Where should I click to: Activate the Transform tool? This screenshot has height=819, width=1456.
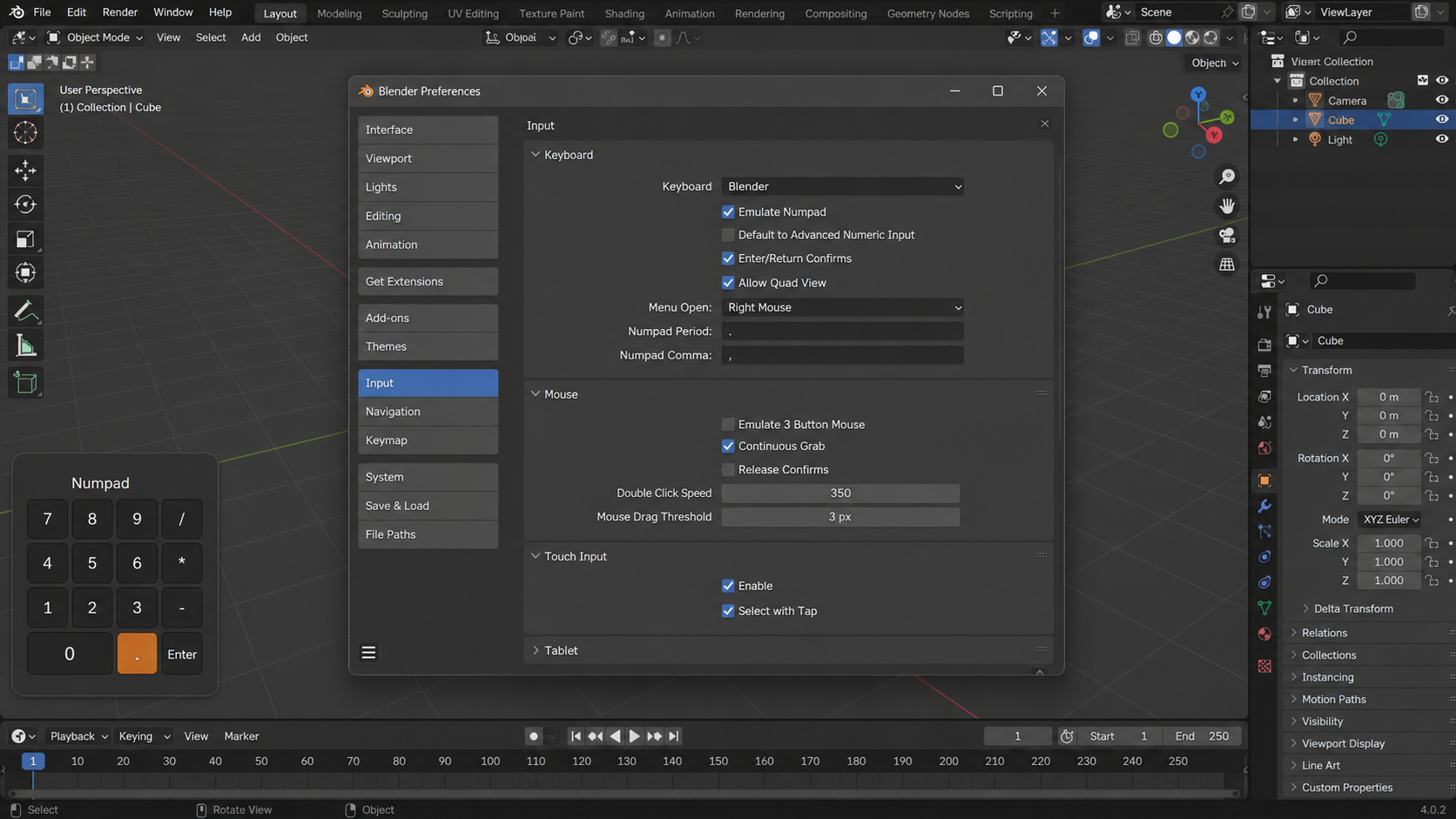point(25,273)
